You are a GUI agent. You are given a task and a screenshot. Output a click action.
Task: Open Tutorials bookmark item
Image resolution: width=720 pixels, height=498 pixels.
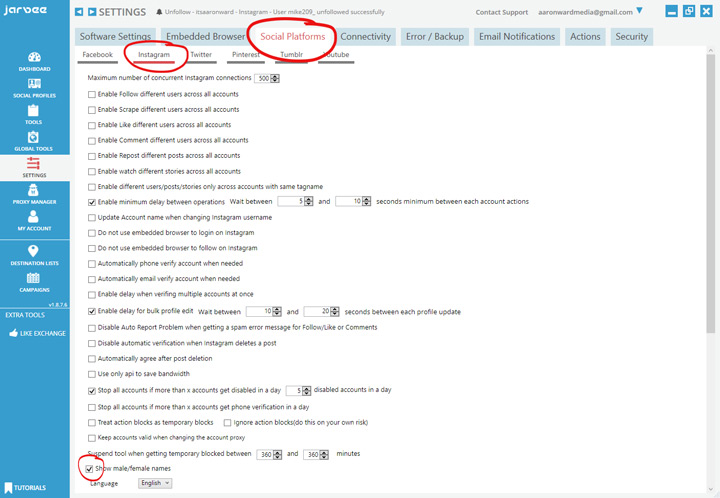26,487
